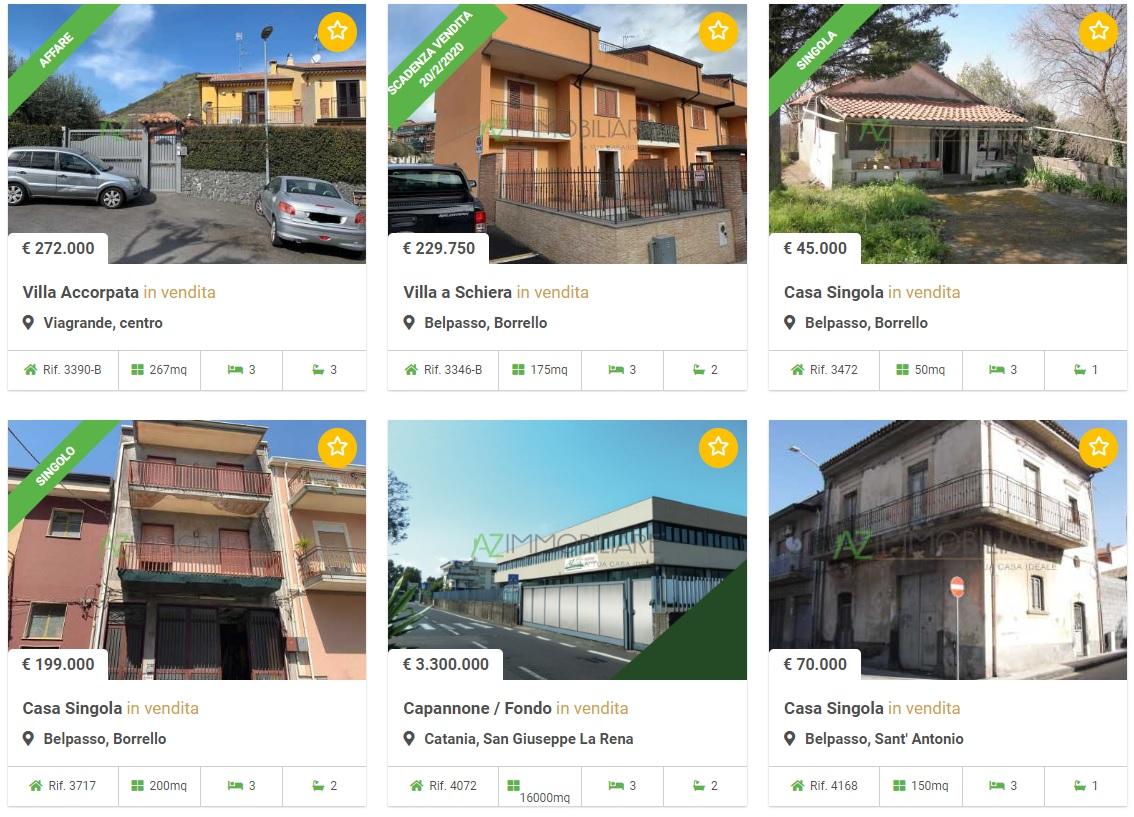This screenshot has width=1134, height=817.
Task: Open photo of Casa Singola Sant' Antonio
Action: tap(948, 549)
